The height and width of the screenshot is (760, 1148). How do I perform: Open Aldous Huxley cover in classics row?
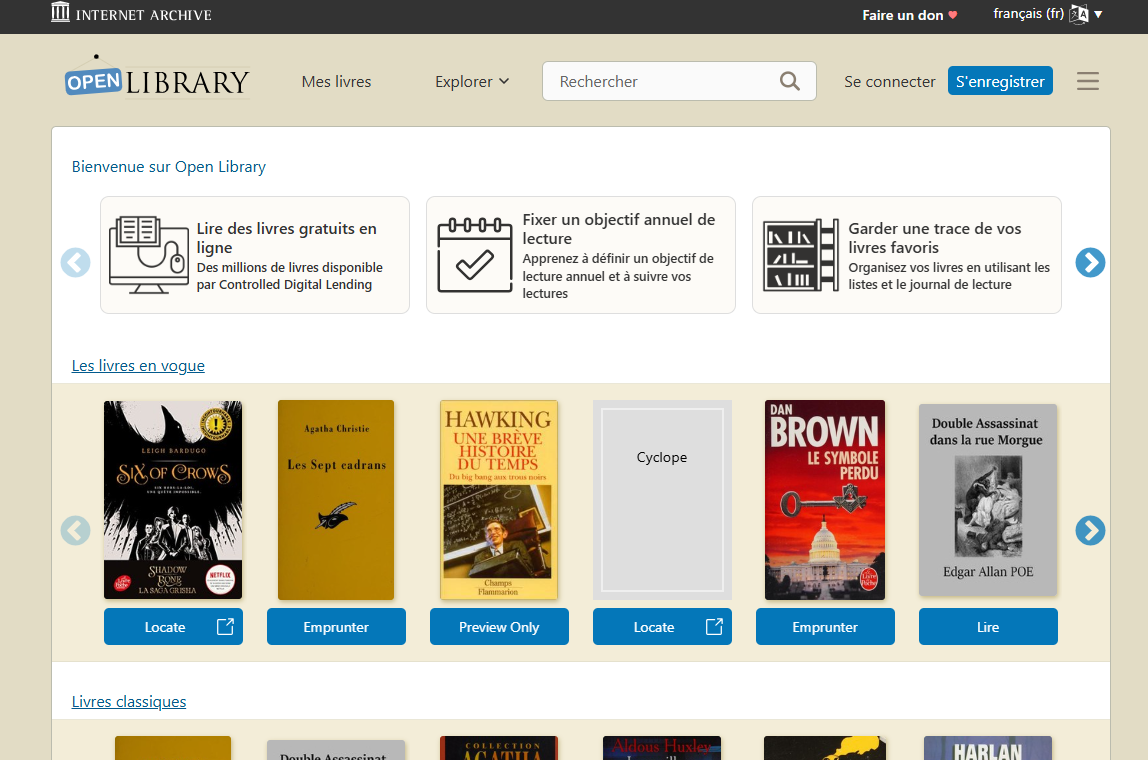[x=662, y=748]
